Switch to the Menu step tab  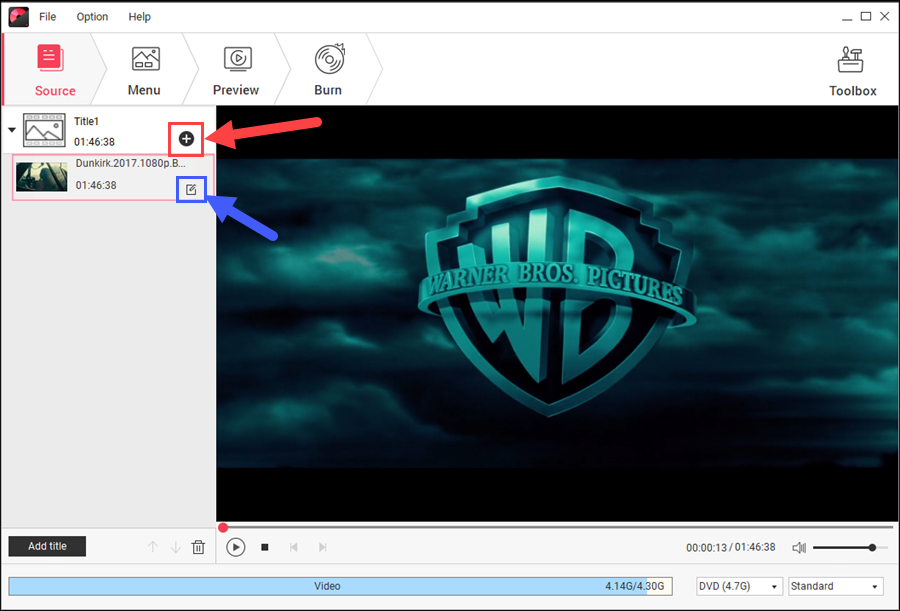tap(145, 69)
